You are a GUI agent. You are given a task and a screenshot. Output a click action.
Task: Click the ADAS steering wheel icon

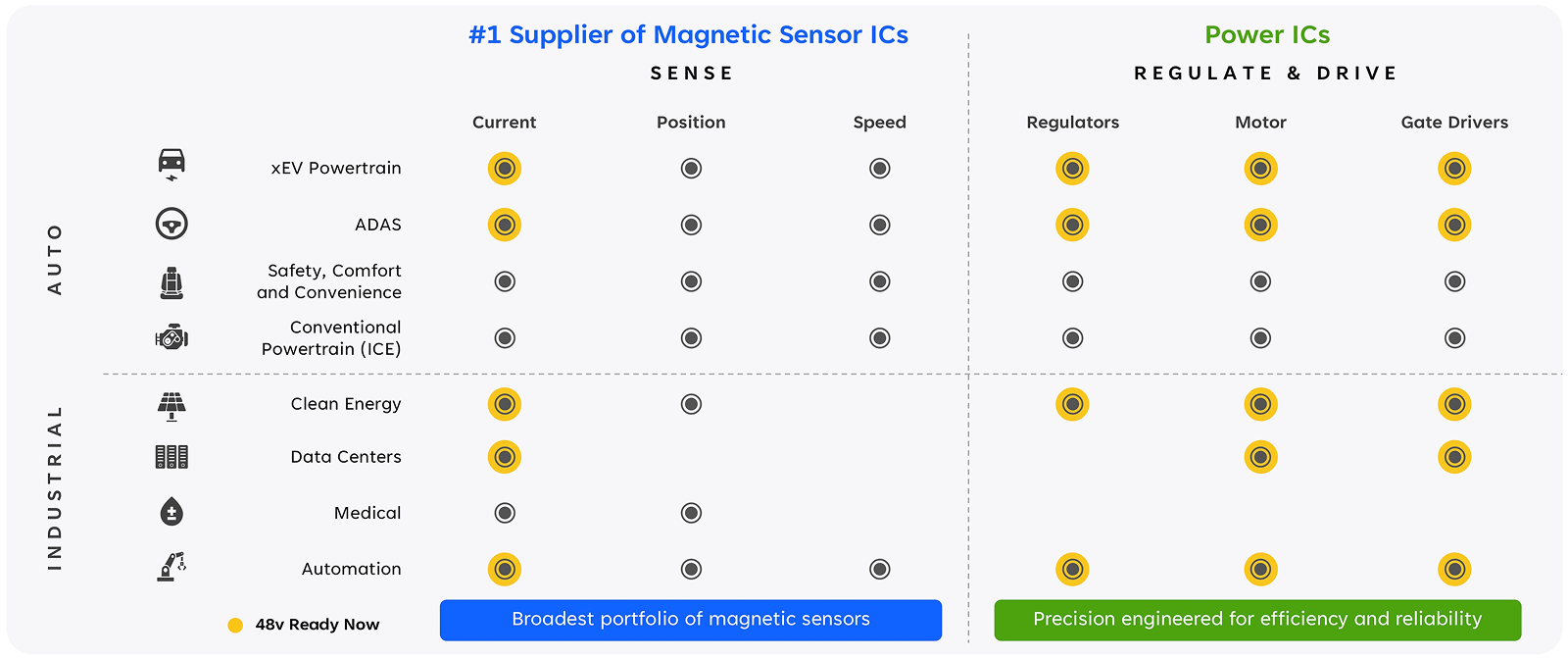(171, 225)
